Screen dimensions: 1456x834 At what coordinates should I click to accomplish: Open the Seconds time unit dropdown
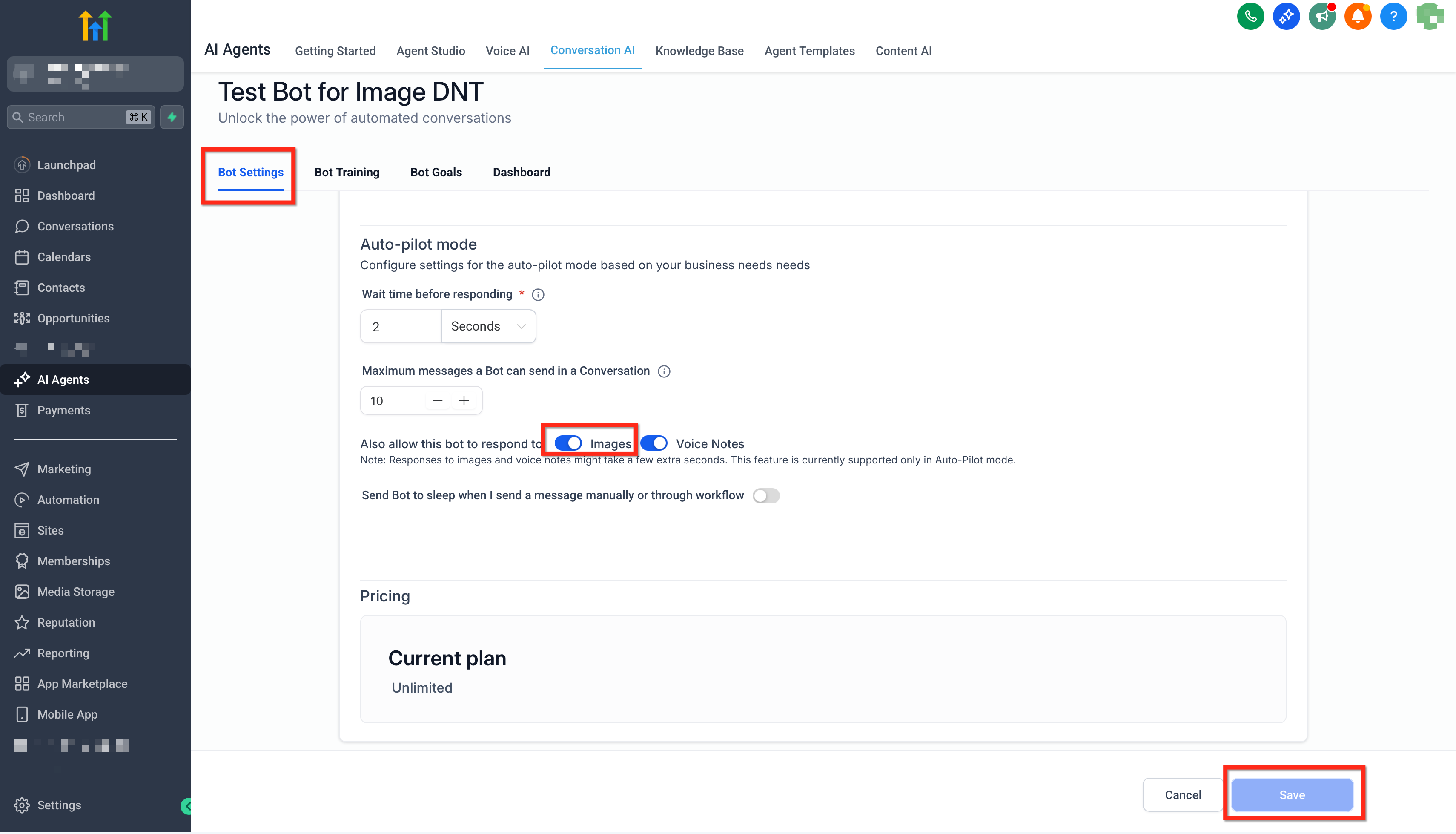point(488,327)
